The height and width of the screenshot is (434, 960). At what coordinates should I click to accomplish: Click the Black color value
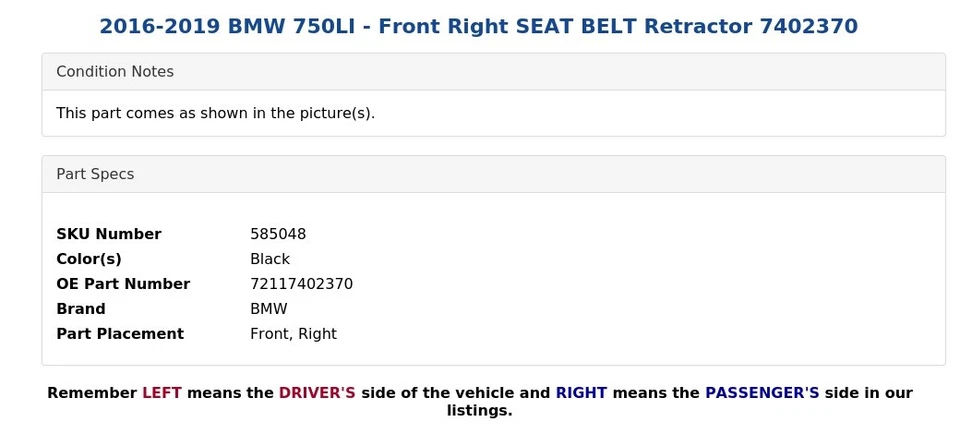[x=270, y=259]
